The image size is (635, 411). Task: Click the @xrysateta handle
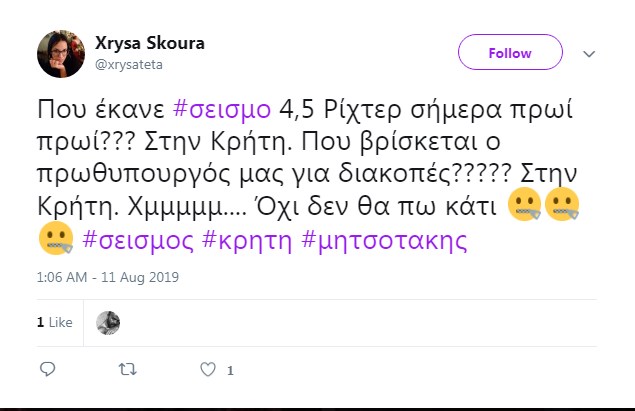[129, 64]
